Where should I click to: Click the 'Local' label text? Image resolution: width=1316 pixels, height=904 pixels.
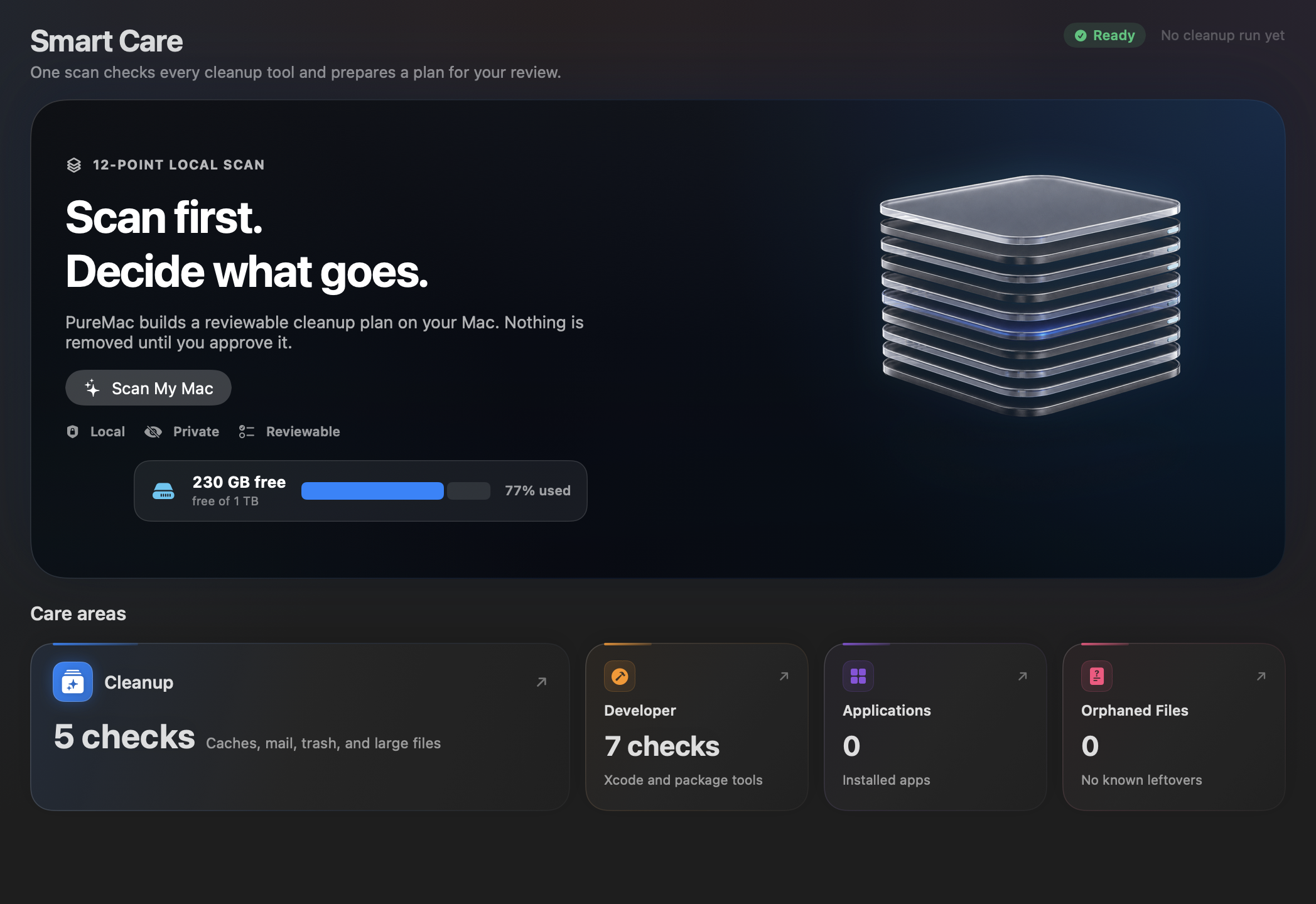pos(108,431)
